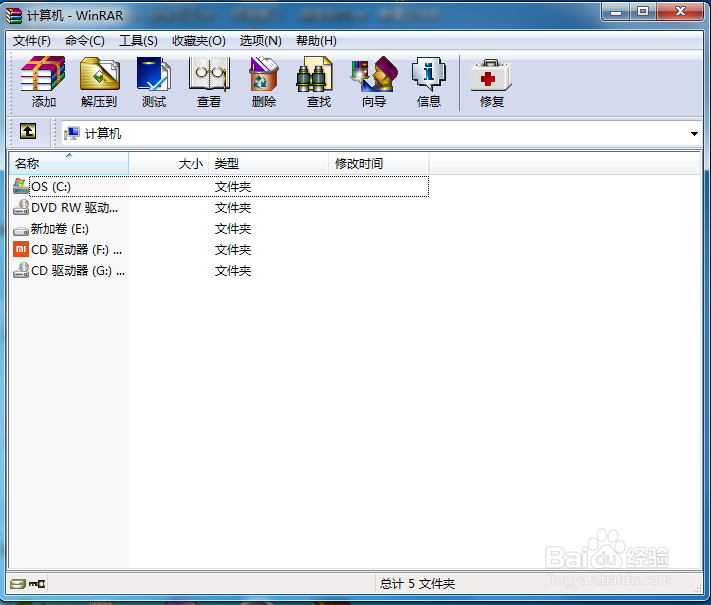Click 文件夹 type cell of OS (C:)
This screenshot has width=711, height=605.
233,187
